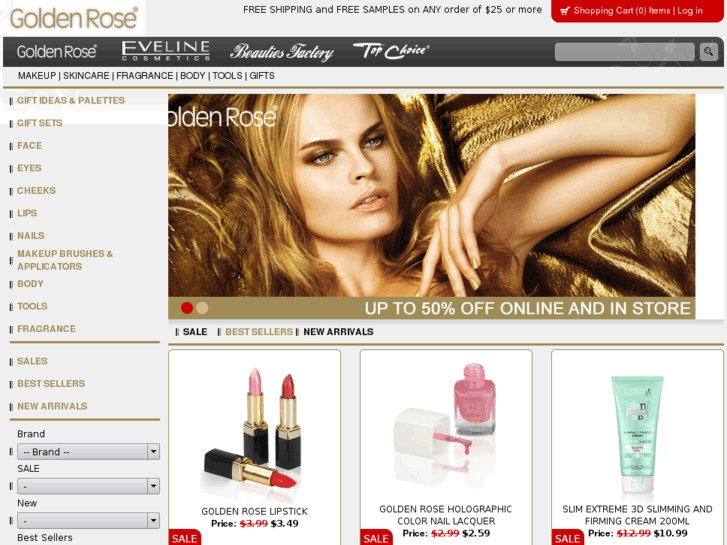Open MAKEUP BRUSHES & APPLICATORS category

(x=65, y=260)
